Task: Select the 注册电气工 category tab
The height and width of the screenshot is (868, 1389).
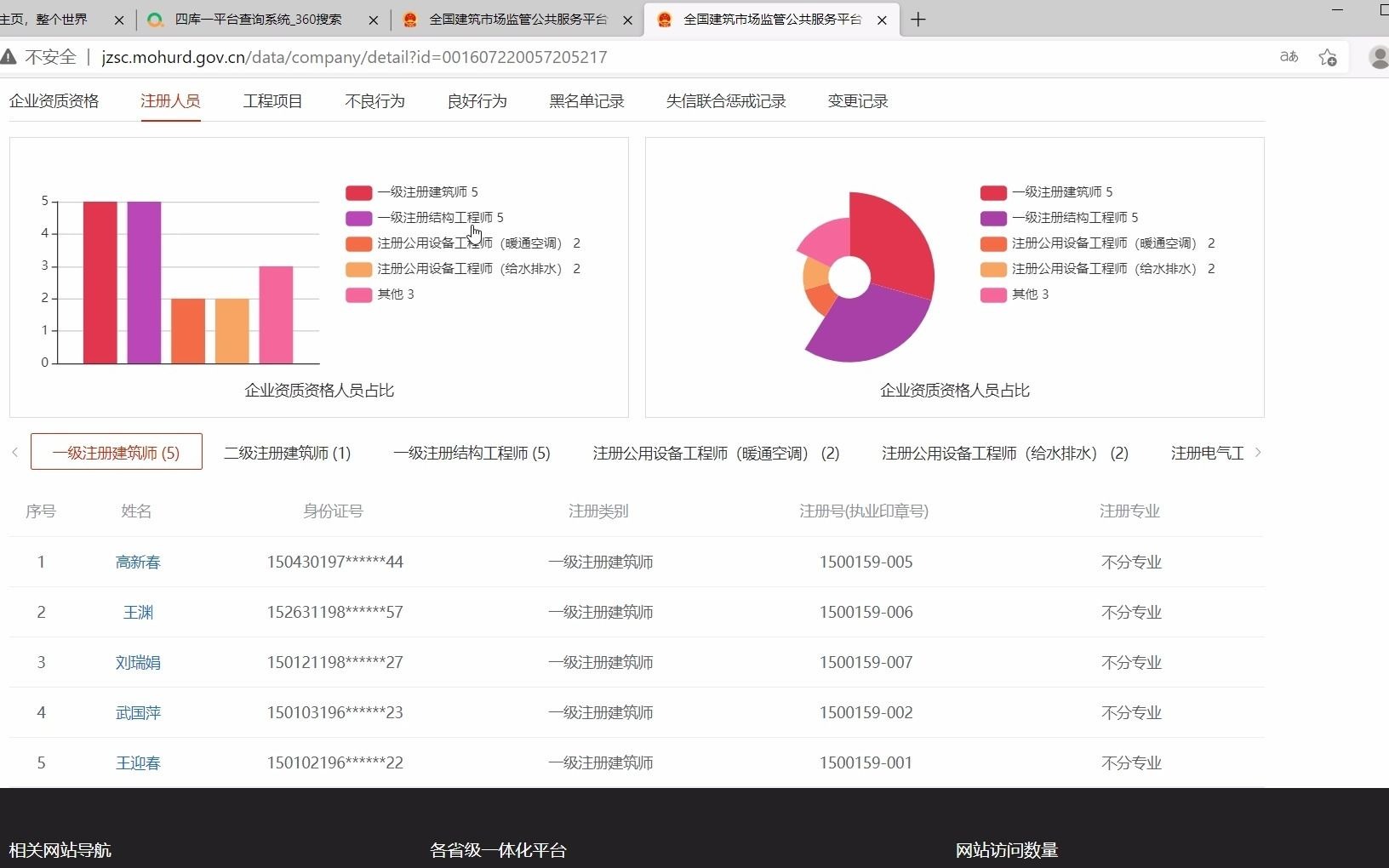Action: [x=1207, y=453]
